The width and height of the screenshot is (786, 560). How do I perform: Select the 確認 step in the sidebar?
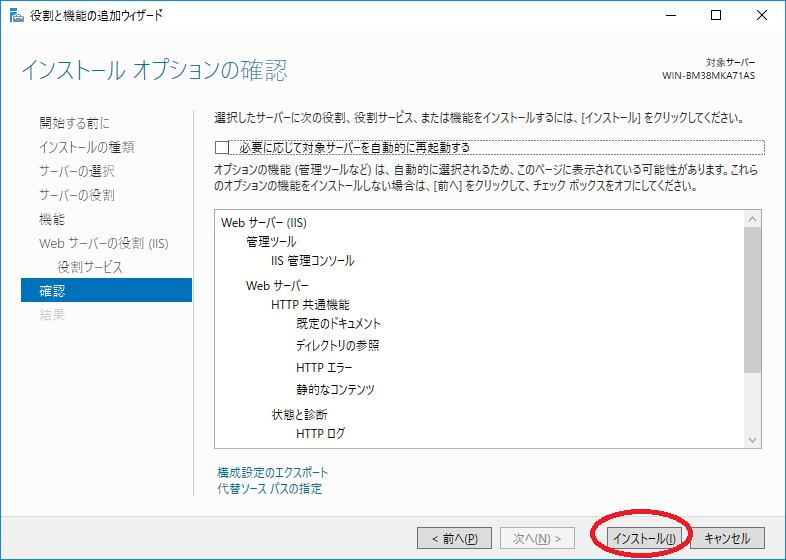[x=52, y=291]
